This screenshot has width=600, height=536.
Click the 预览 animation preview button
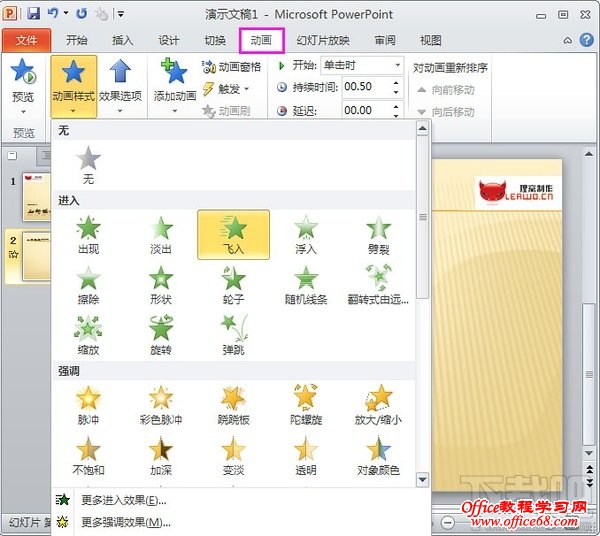23,86
